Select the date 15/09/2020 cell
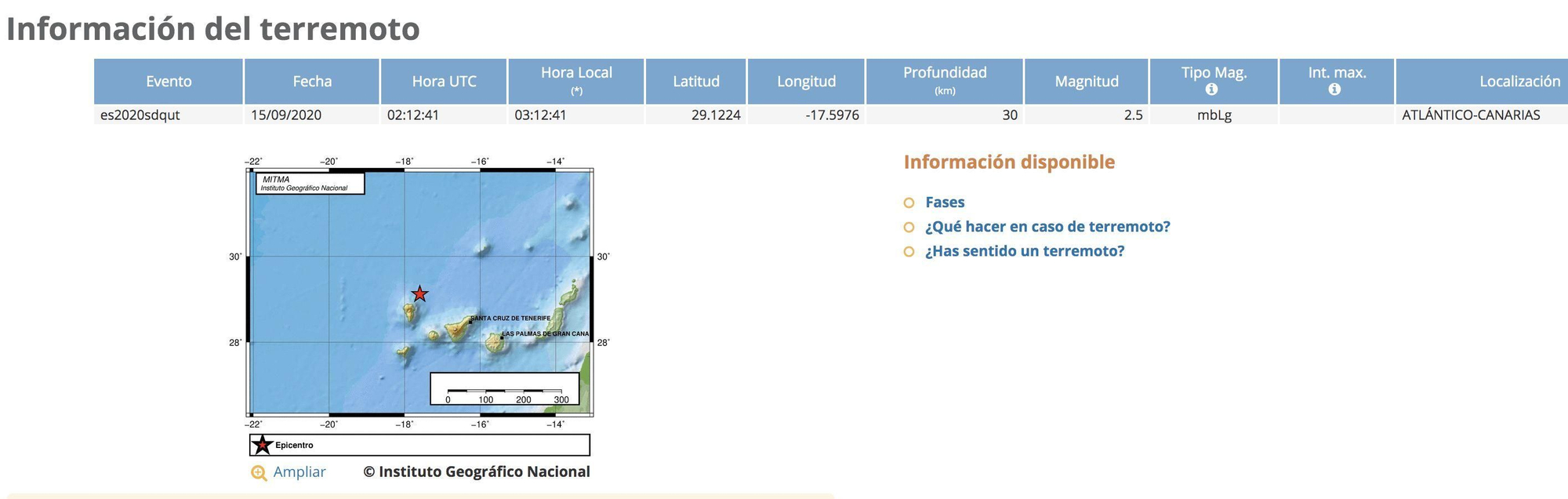1568x499 pixels. 312,115
